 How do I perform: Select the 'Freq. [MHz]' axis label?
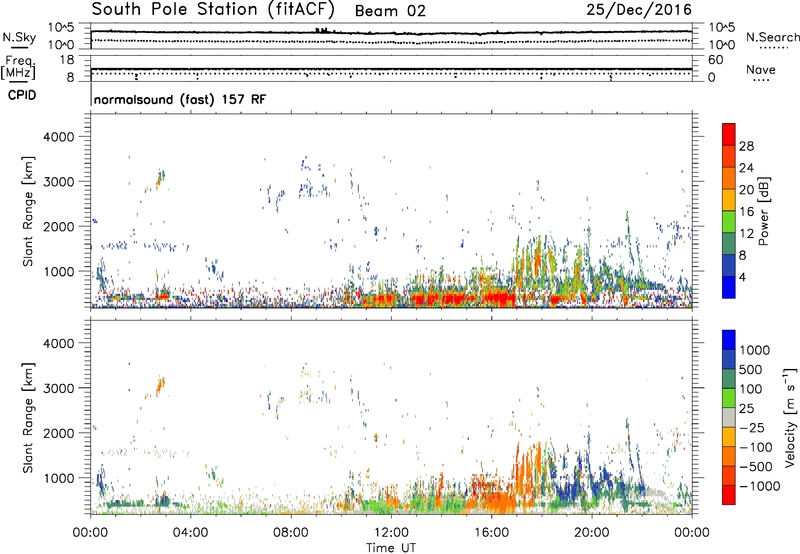pos(18,67)
